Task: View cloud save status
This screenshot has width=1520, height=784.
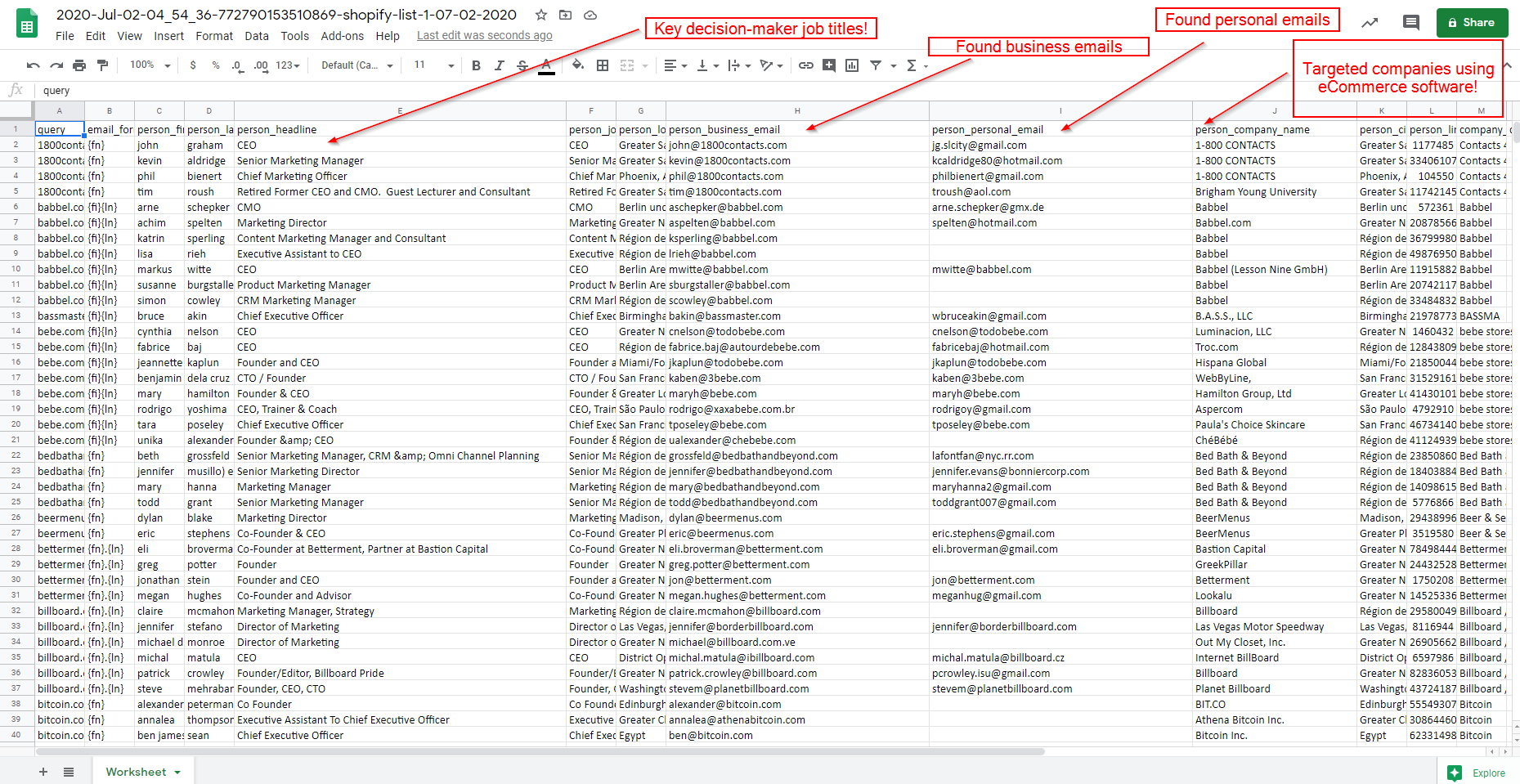Action: click(x=590, y=15)
